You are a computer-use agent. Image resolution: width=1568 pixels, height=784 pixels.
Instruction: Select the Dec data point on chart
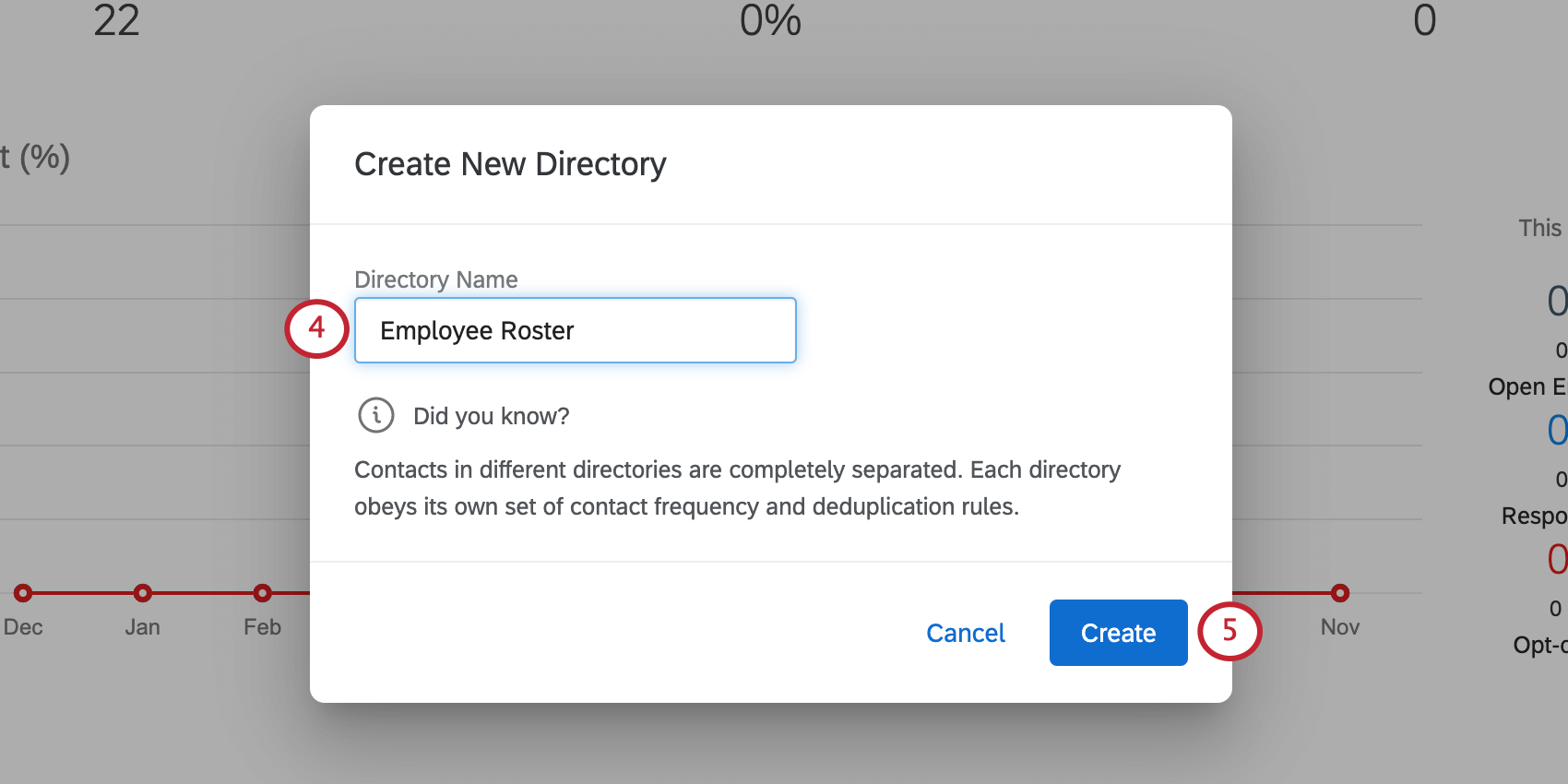(x=23, y=593)
